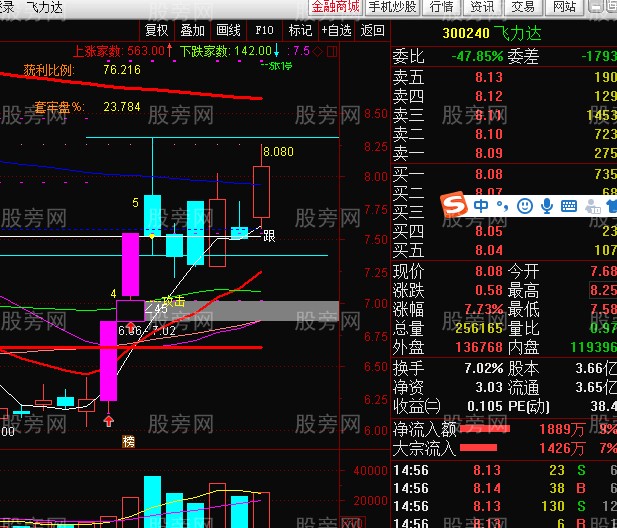Open the 金融商城 menu

pos(335,7)
